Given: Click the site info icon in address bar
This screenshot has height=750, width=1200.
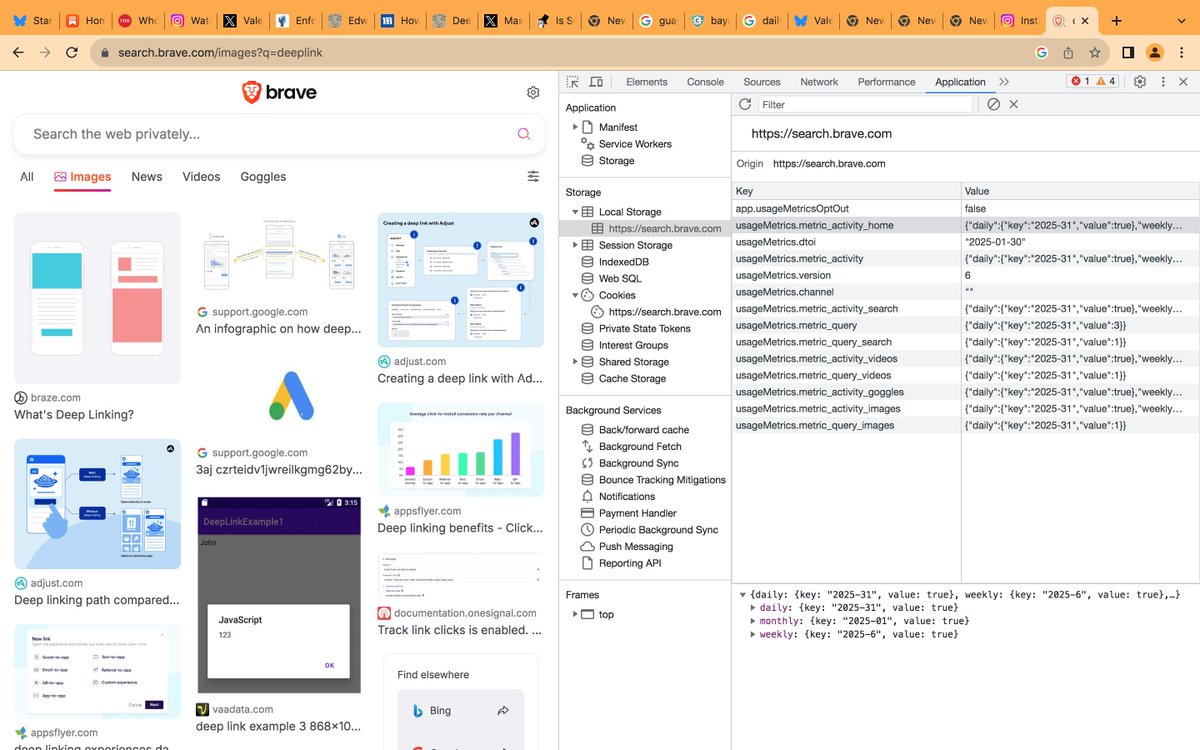Looking at the screenshot, I should tap(104, 52).
